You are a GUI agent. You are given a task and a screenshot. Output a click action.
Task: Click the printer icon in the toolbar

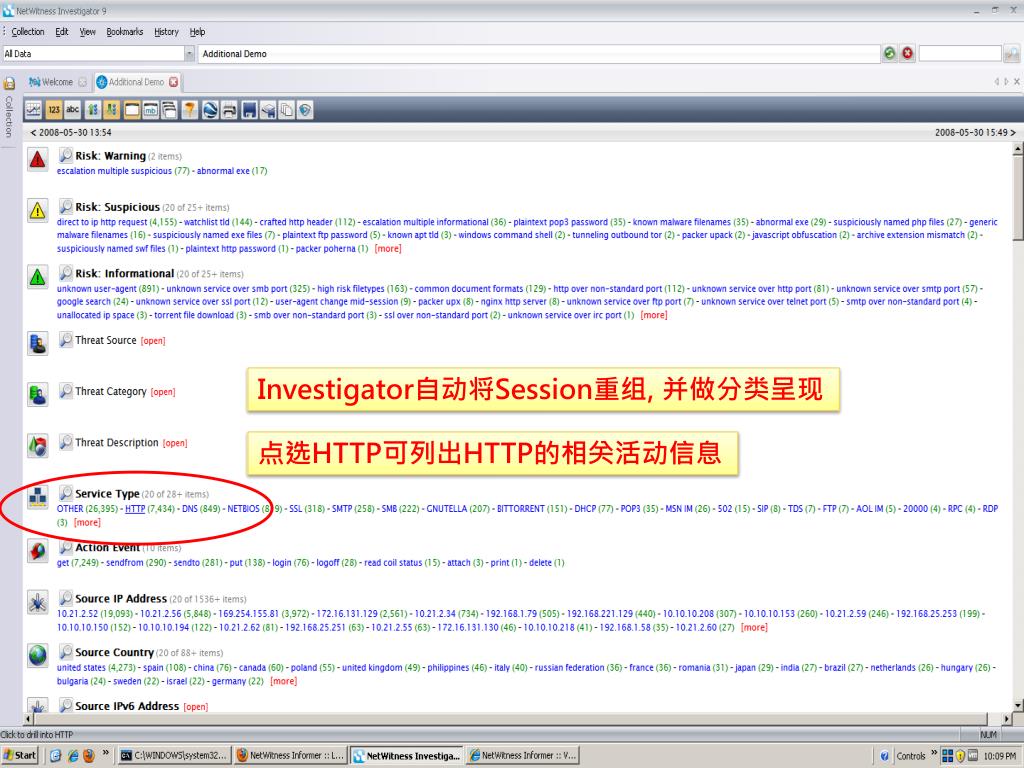click(x=229, y=110)
